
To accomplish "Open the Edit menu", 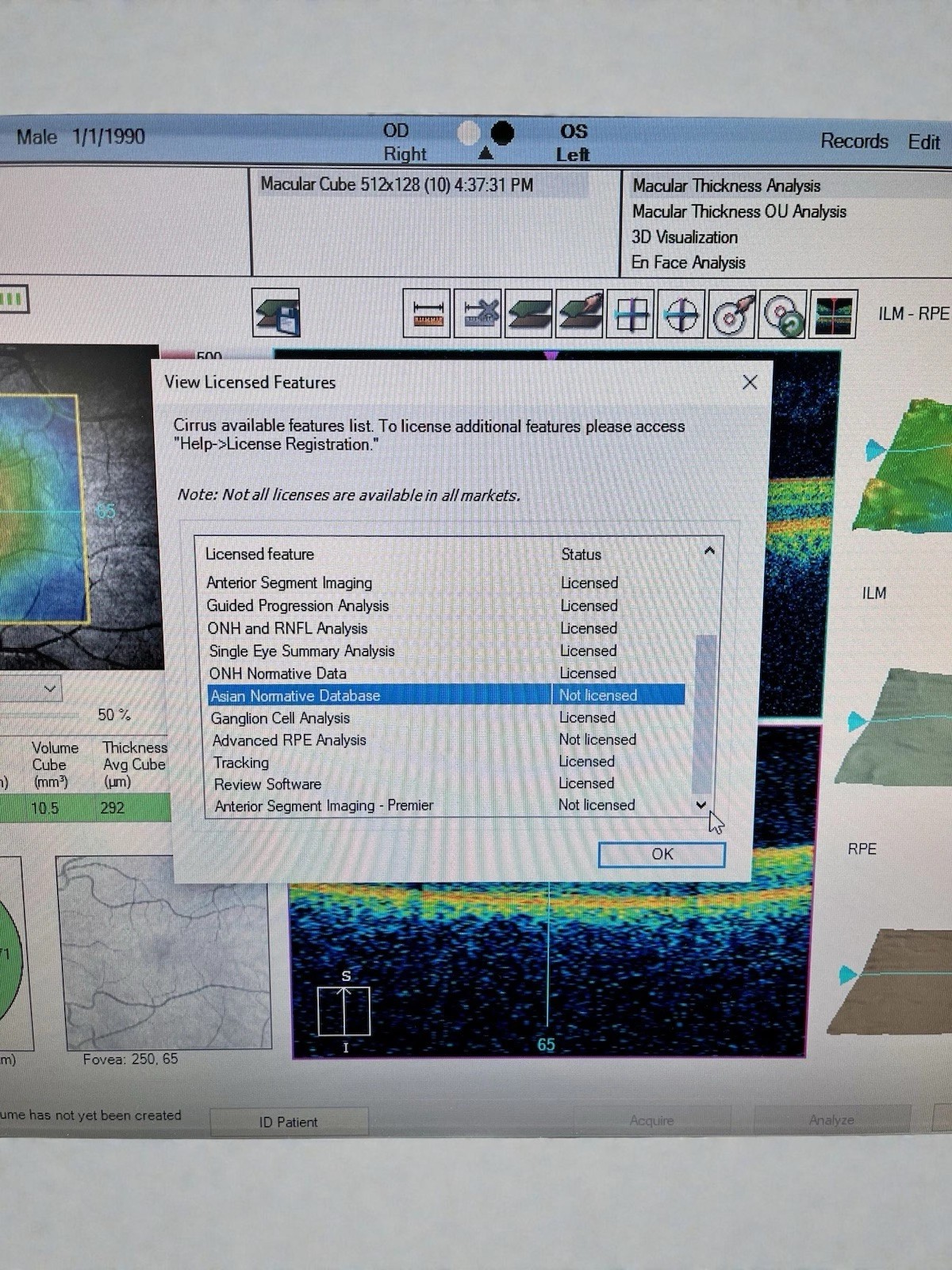I will pos(923,142).
